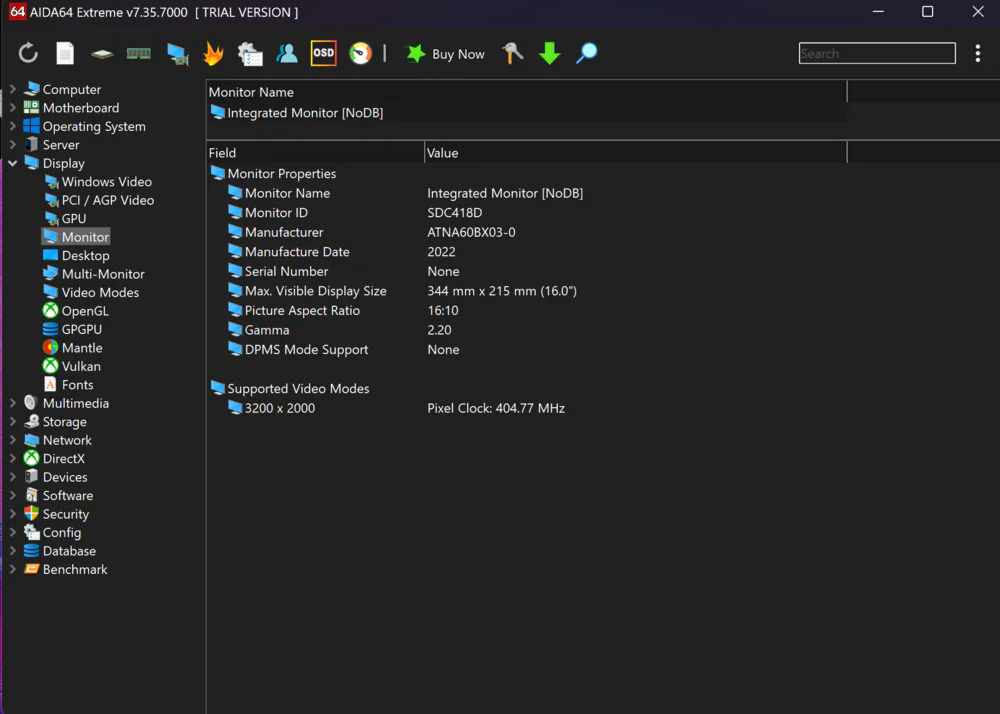The image size is (1000, 714).
Task: Open the memory benchmark RAM icon
Action: coord(138,54)
